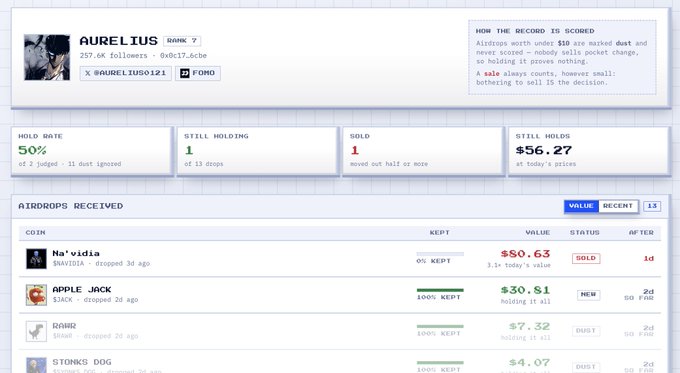Click the AURELIUS profile name
This screenshot has width=680, height=373.
(119, 41)
